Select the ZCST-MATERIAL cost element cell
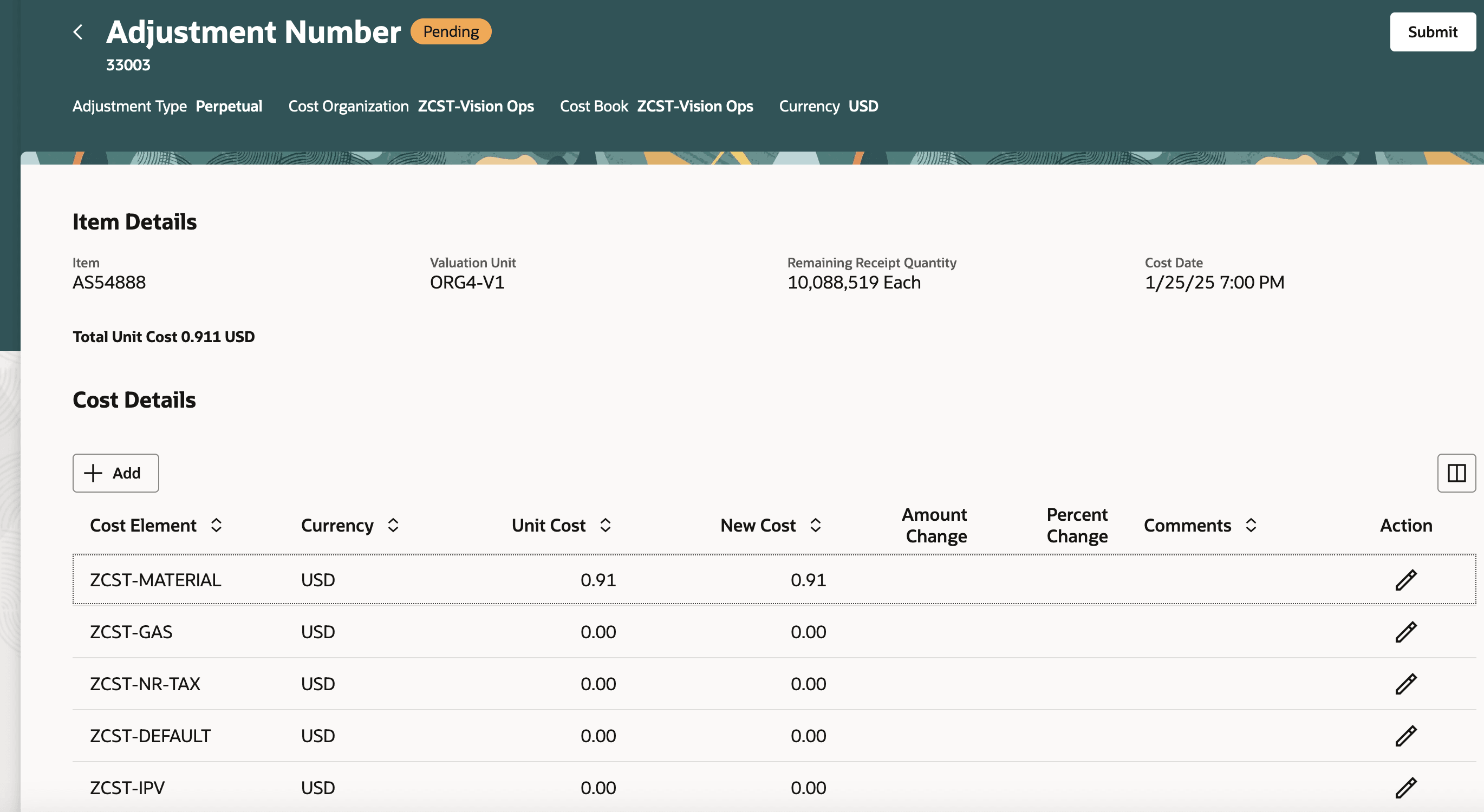The height and width of the screenshot is (812, 1484). coord(155,580)
